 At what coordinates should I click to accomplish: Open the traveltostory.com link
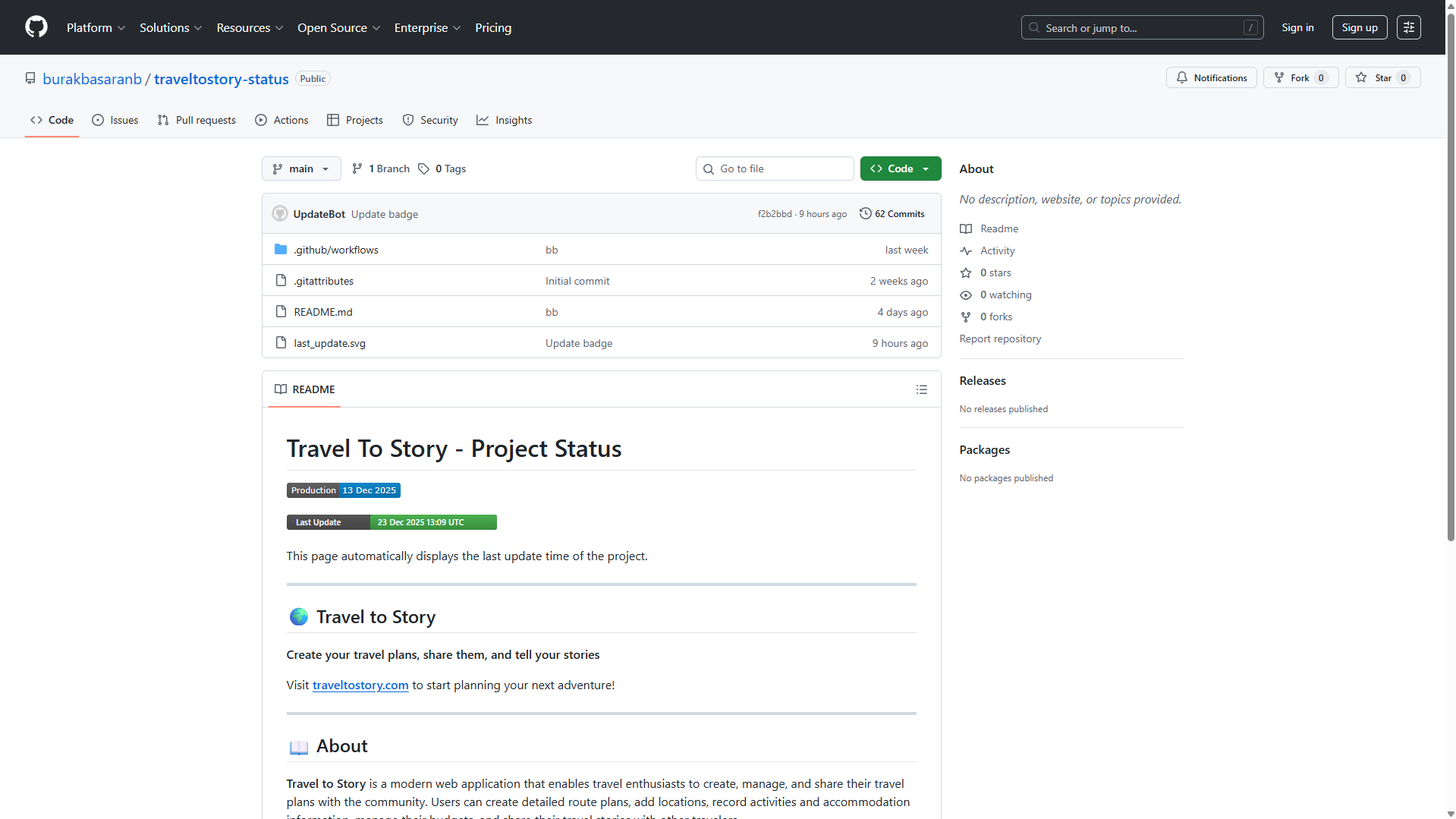coord(360,685)
